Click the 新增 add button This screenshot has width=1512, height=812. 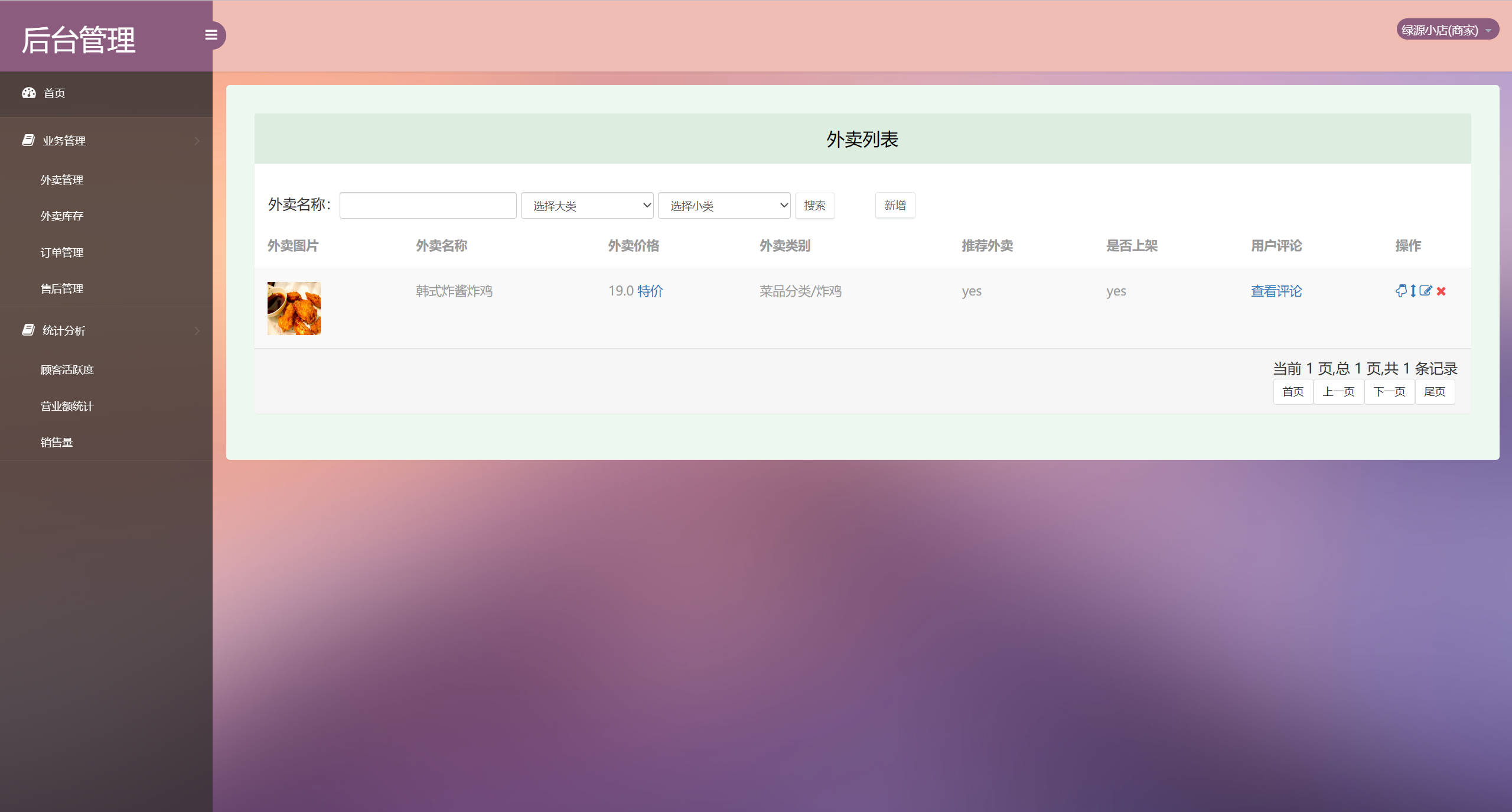[x=895, y=205]
